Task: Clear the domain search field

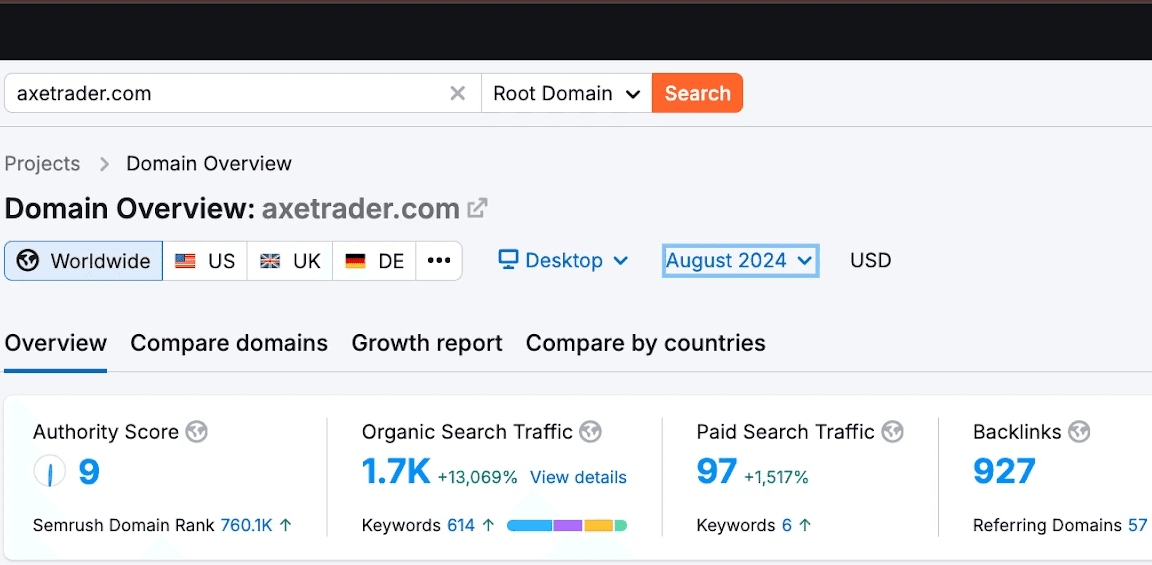Action: coord(458,93)
